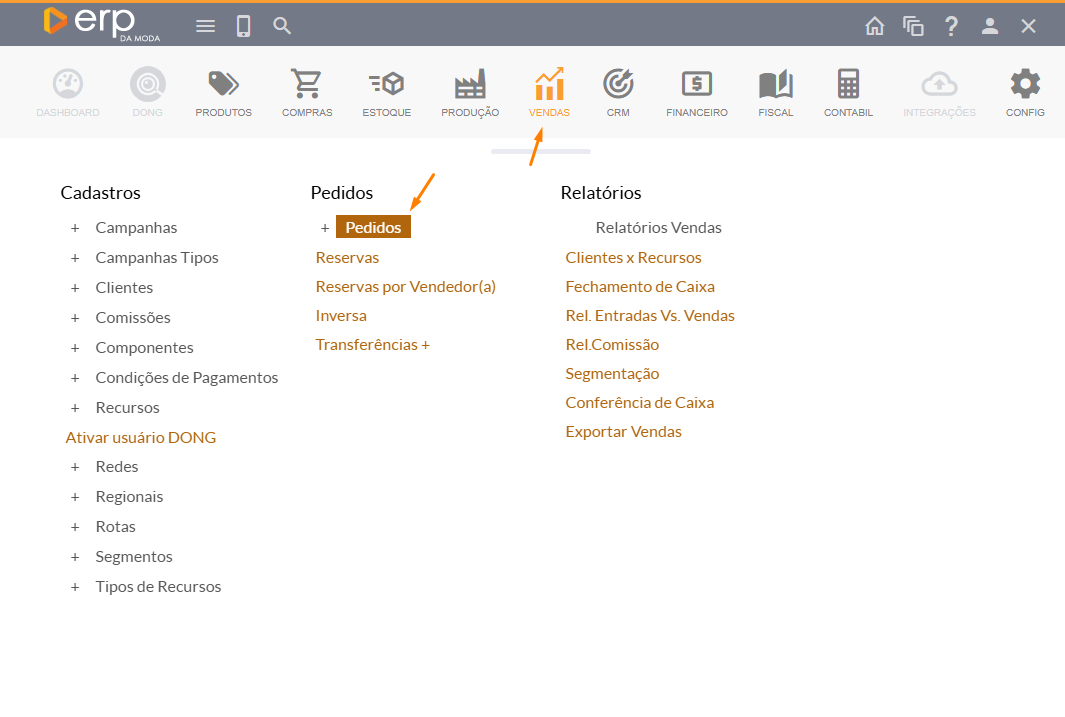This screenshot has width=1065, height=717.
Task: Expand the plus beside Clientes
Action: pos(75,288)
